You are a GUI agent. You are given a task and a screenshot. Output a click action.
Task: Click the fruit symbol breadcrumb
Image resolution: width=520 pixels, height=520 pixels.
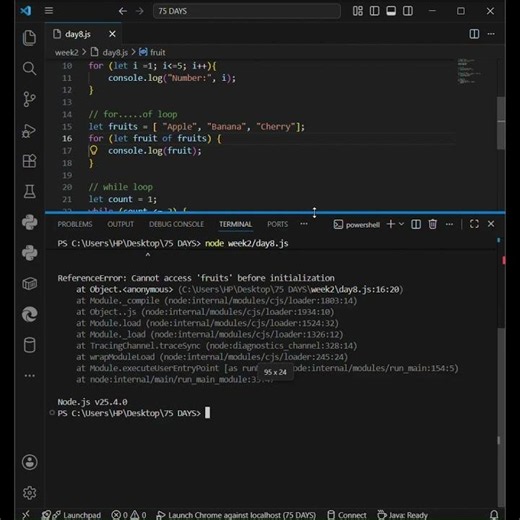(152, 52)
